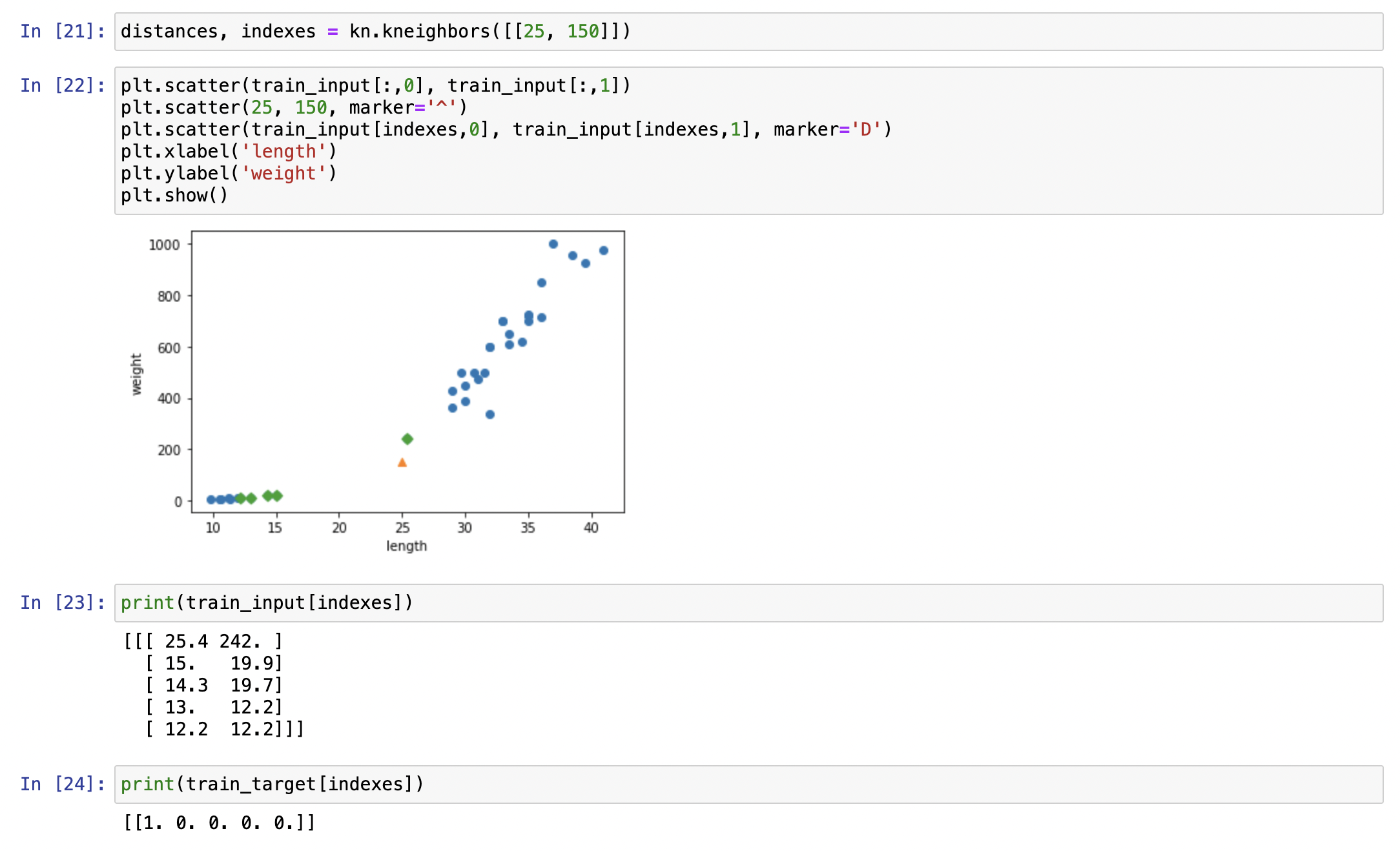Click the green diamond near length 25
1400x851 pixels.
407,439
